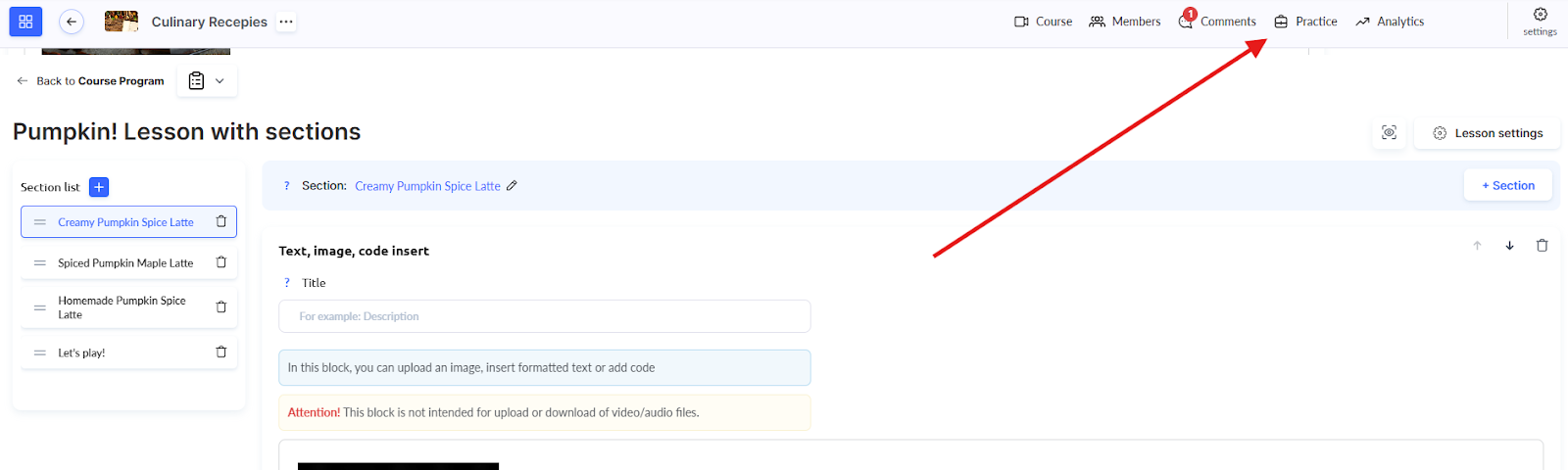Click the help question mark beside Section
Viewport: 1568px width, 470px height.
[286, 185]
